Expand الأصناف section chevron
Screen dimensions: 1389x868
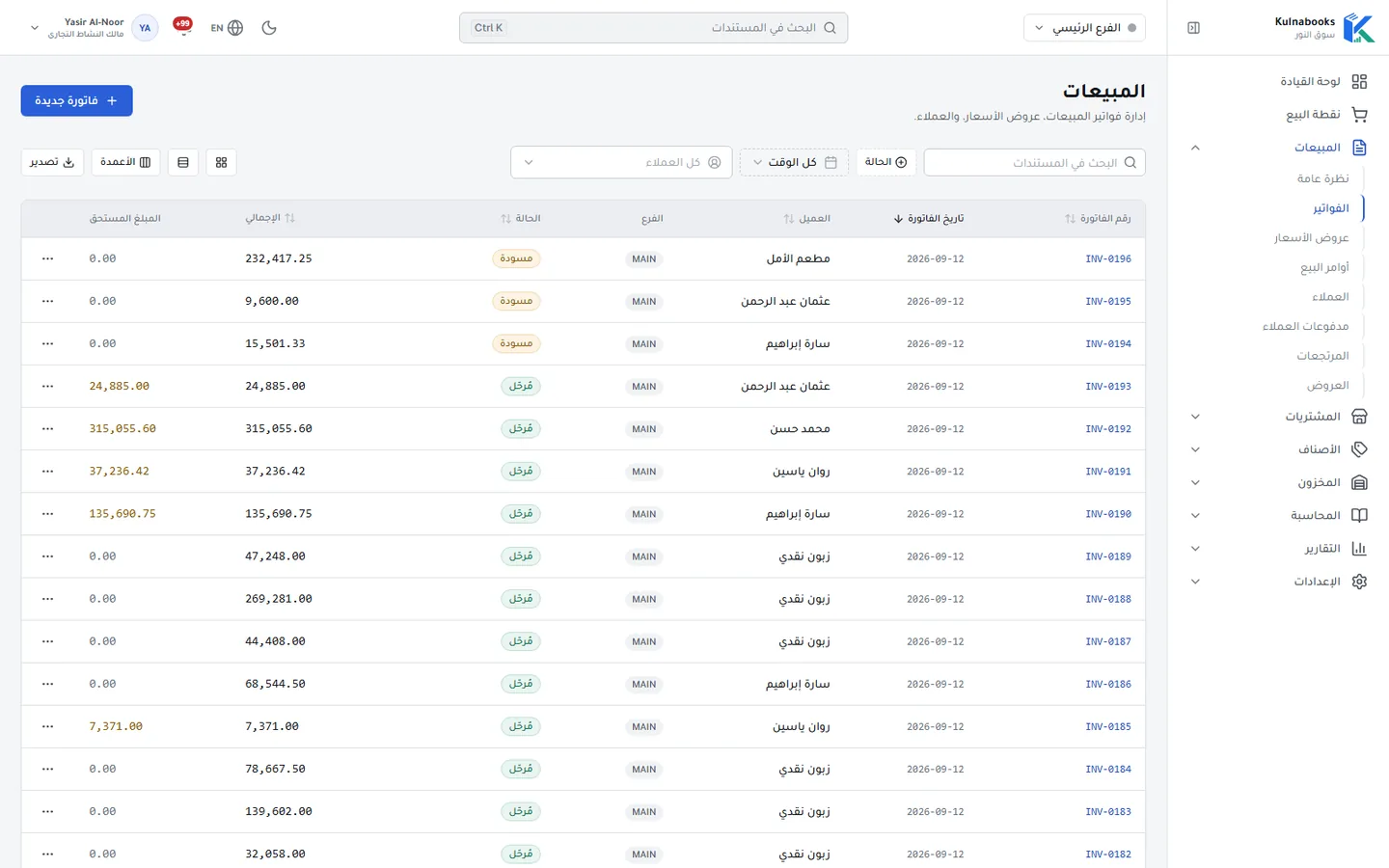pyautogui.click(x=1195, y=449)
